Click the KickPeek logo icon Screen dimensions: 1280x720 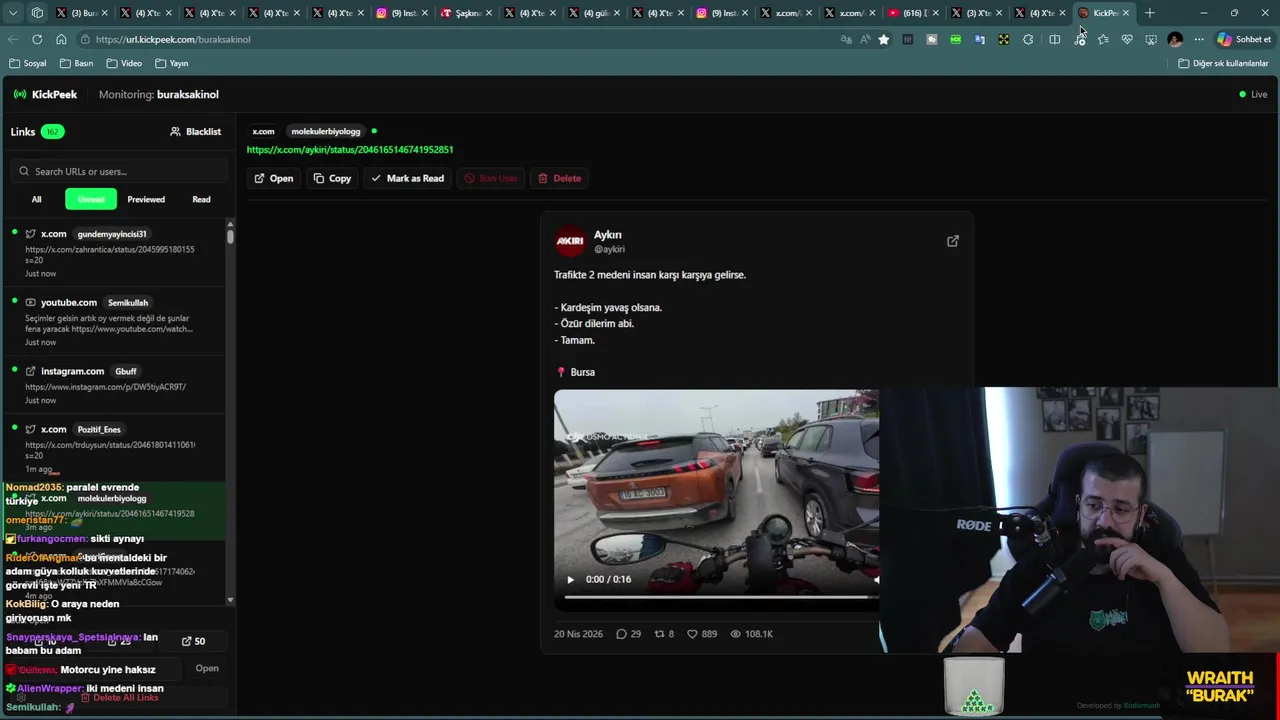20,94
